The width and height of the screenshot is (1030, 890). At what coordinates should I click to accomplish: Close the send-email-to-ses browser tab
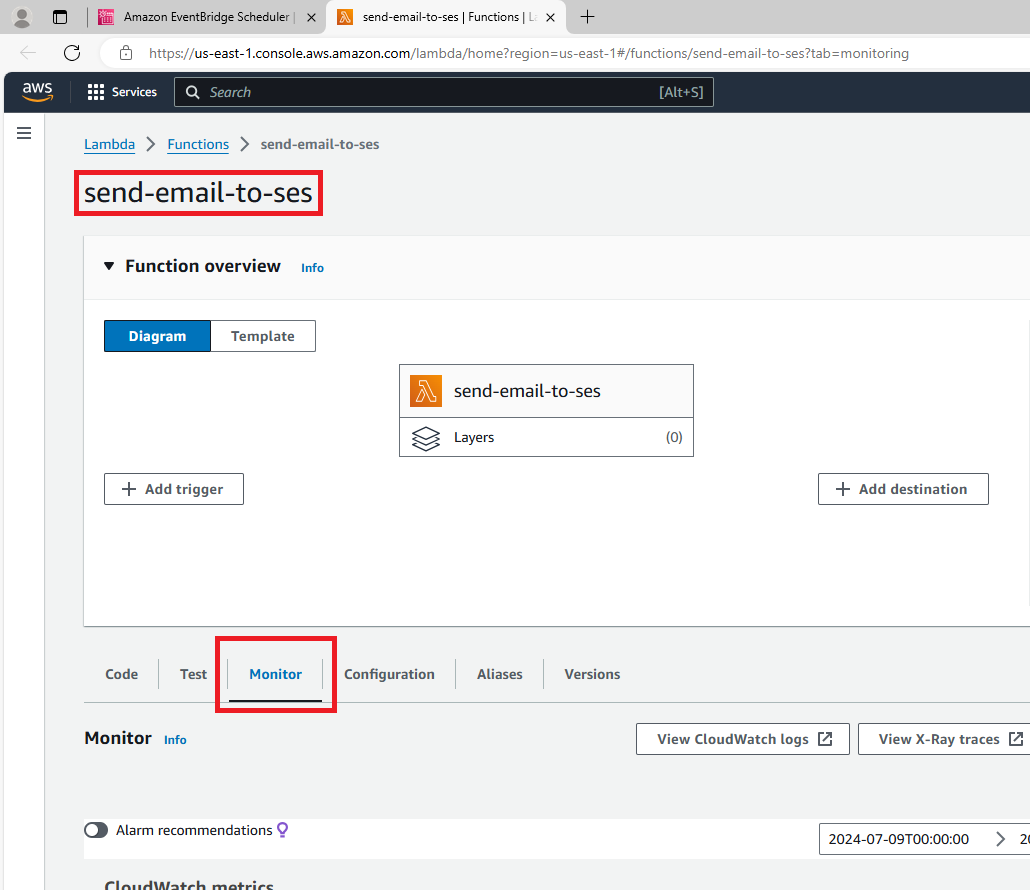pos(550,18)
